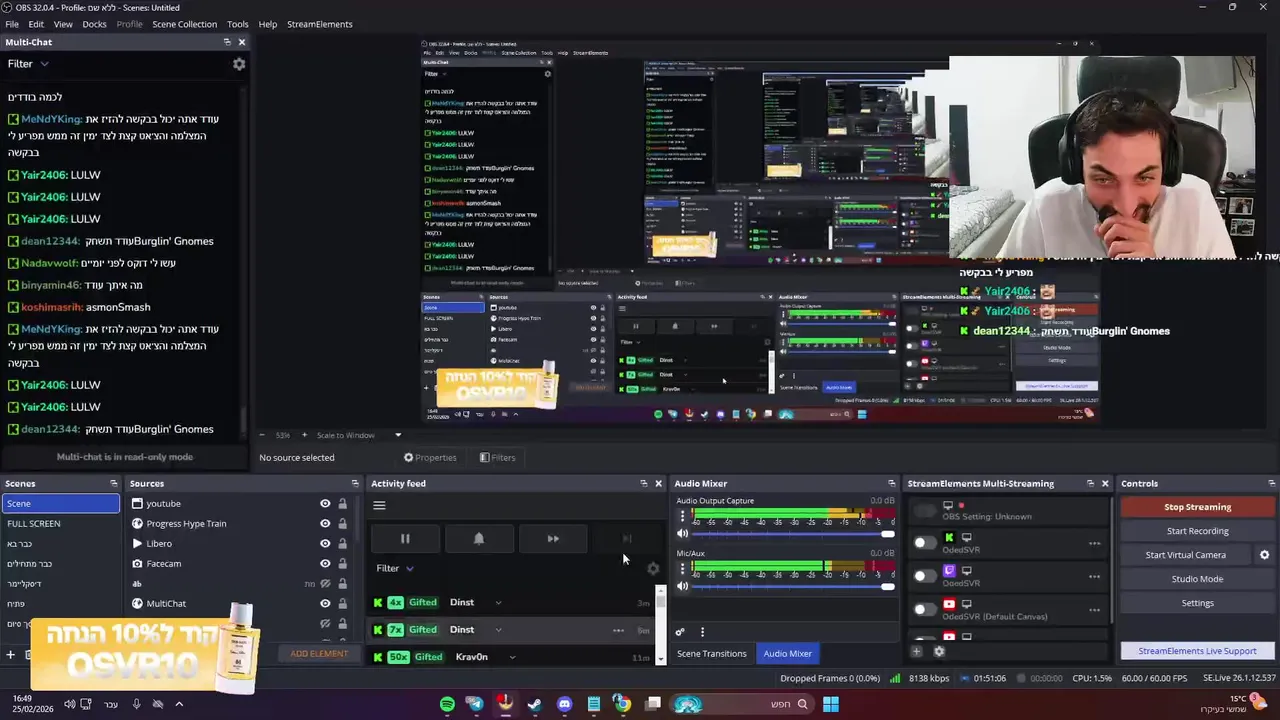This screenshot has width=1280, height=720.
Task: Hide the Progress Hype Train source
Action: (325, 524)
